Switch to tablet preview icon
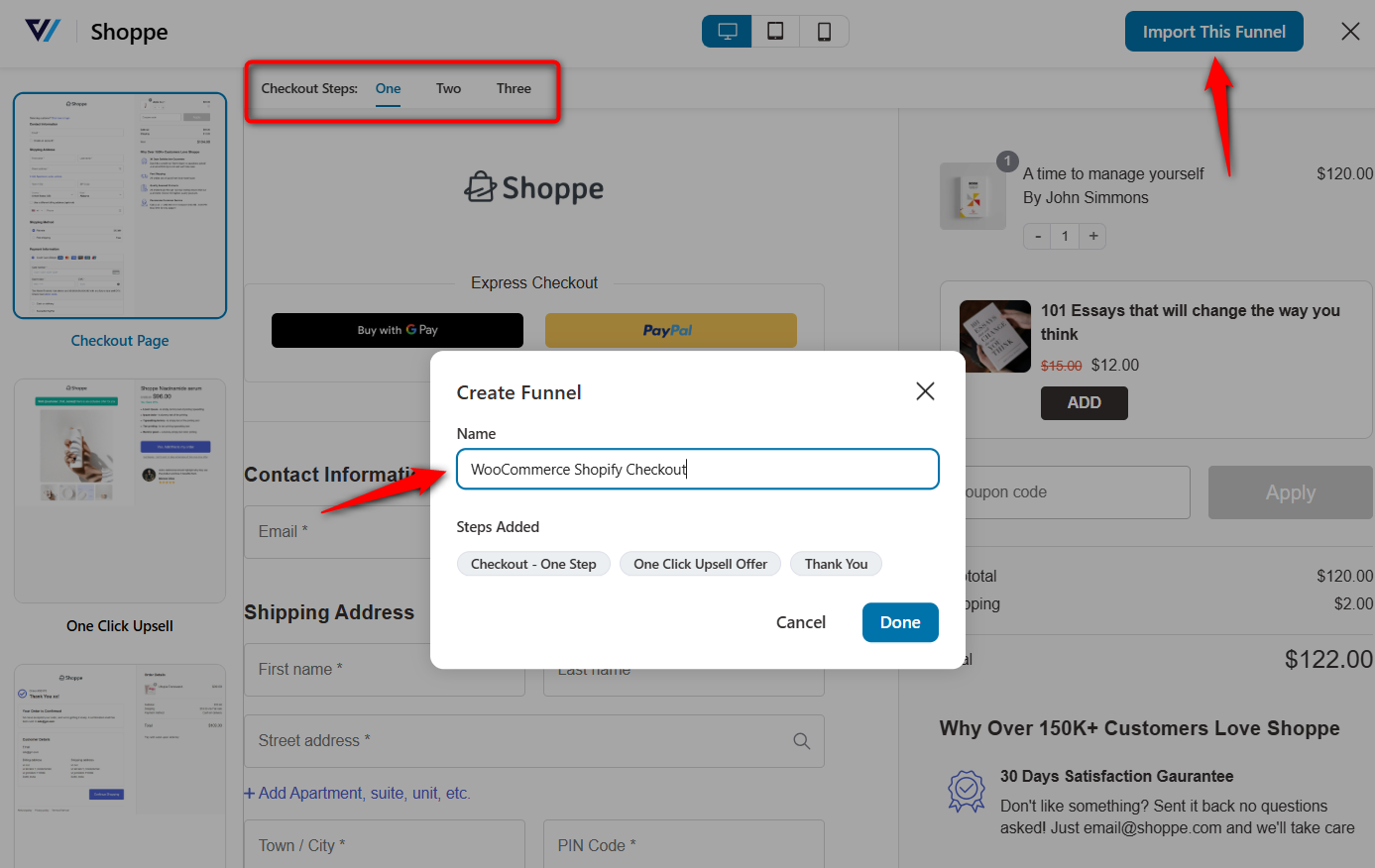This screenshot has width=1375, height=868. pos(775,32)
